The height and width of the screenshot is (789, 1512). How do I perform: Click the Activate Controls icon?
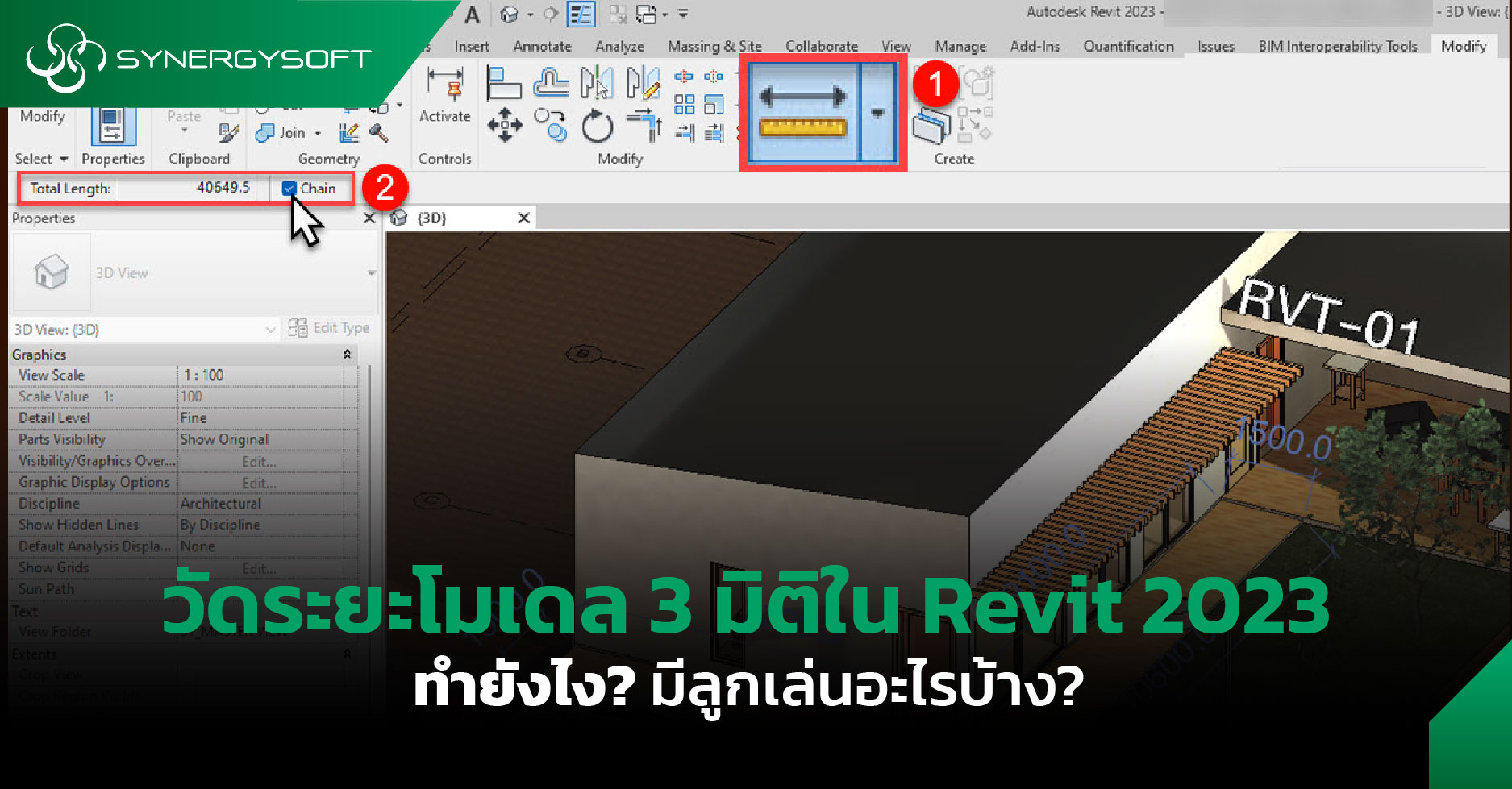[444, 93]
